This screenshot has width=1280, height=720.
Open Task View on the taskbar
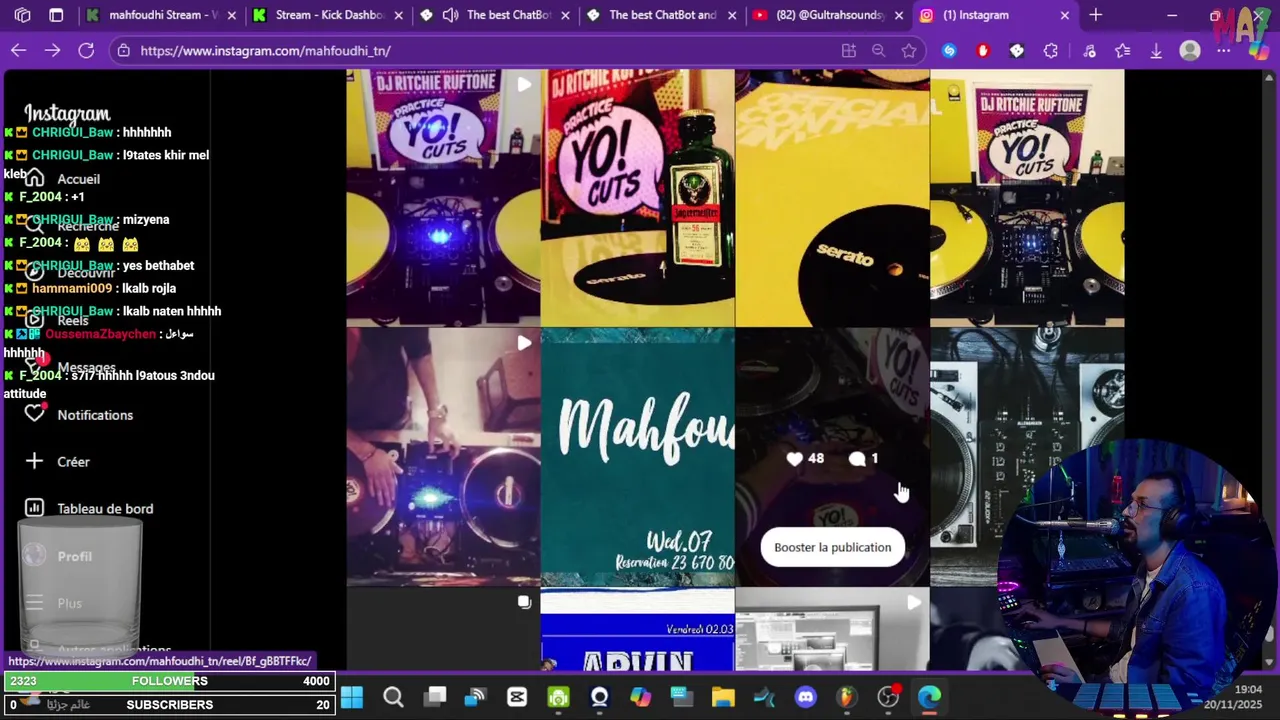[435, 697]
